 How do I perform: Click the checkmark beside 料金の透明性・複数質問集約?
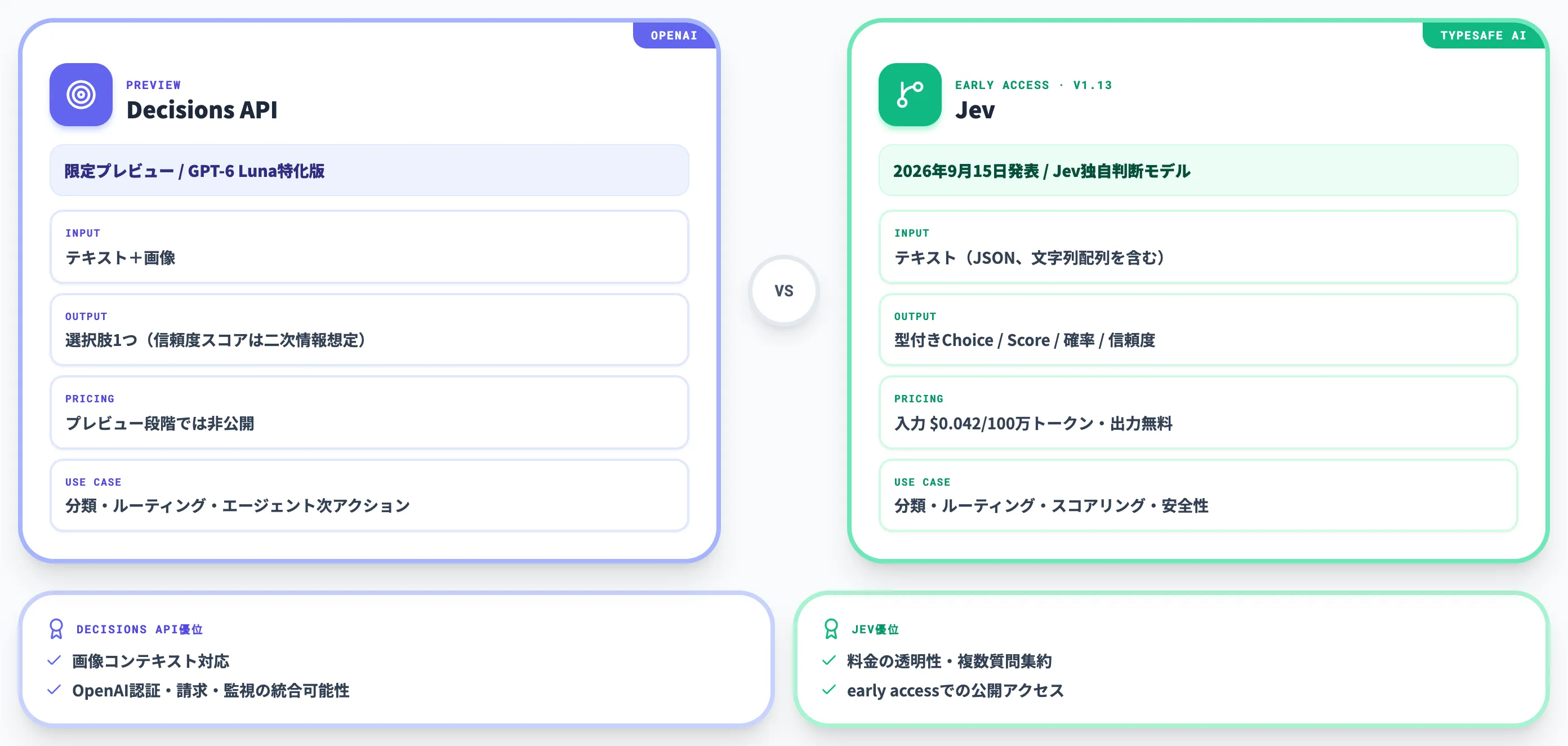[x=828, y=660]
